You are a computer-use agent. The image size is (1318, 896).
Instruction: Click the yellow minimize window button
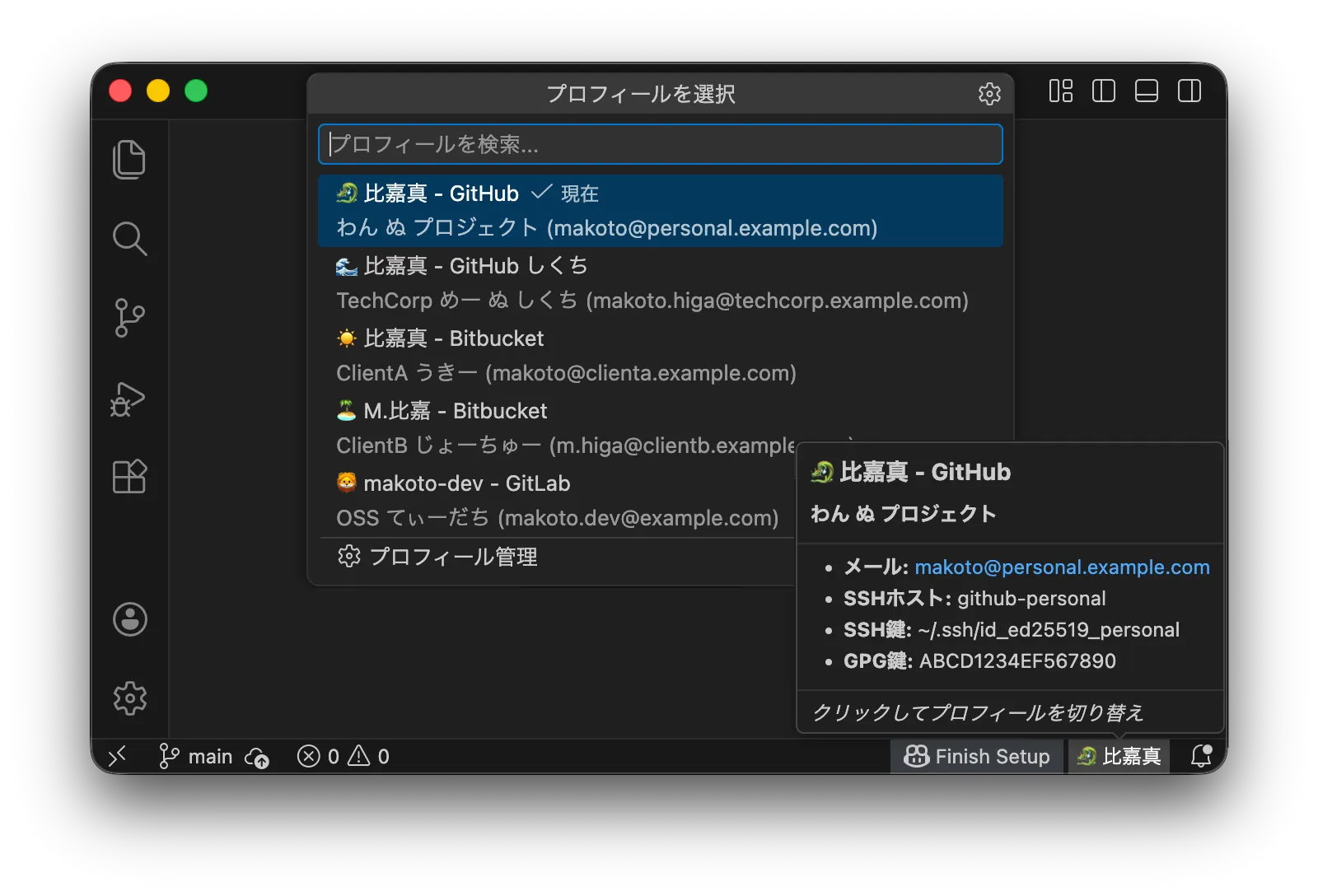coord(158,91)
